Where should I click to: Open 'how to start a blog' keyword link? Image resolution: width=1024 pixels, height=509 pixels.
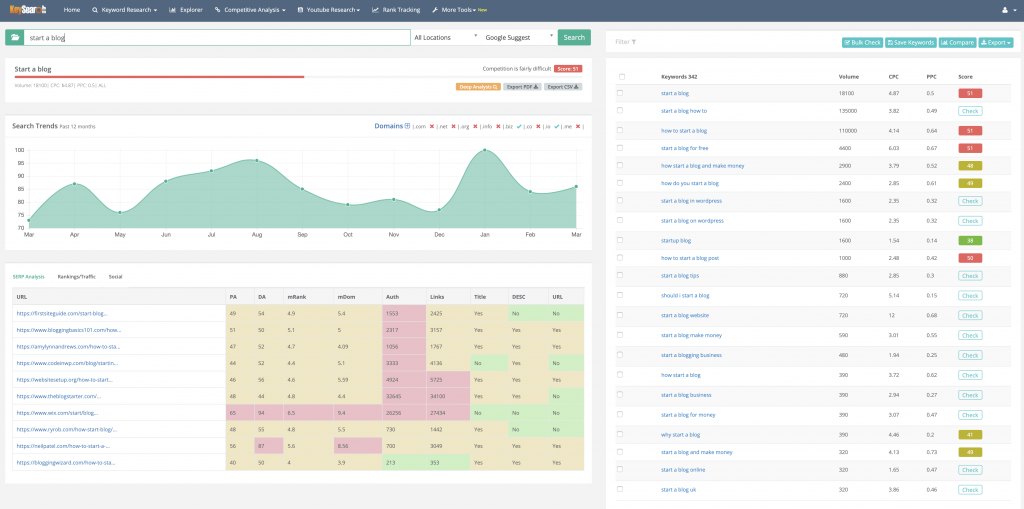pyautogui.click(x=684, y=131)
